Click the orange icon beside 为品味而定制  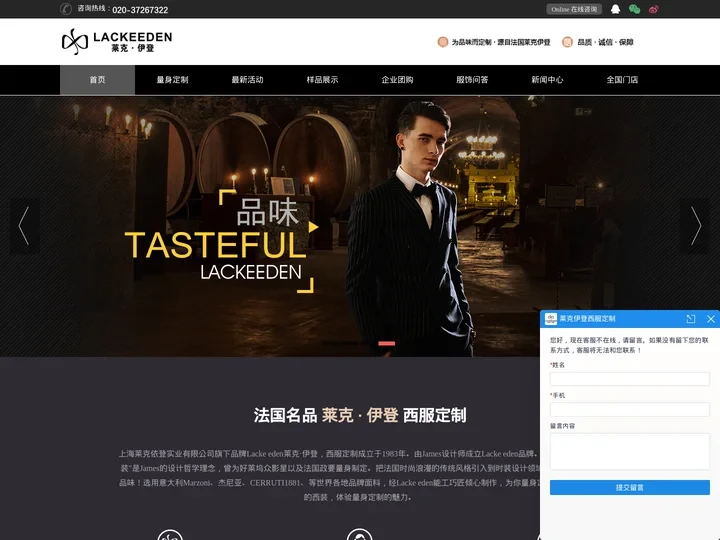coord(443,42)
